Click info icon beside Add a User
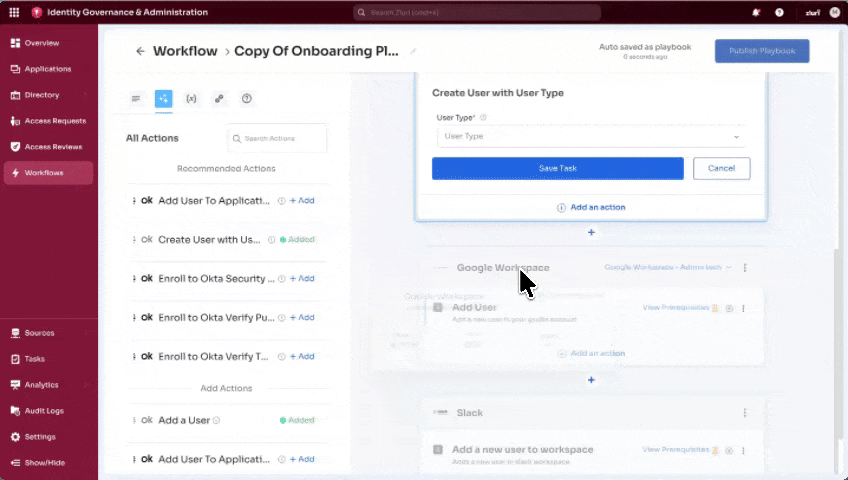Viewport: 848px width, 480px height. point(216,420)
